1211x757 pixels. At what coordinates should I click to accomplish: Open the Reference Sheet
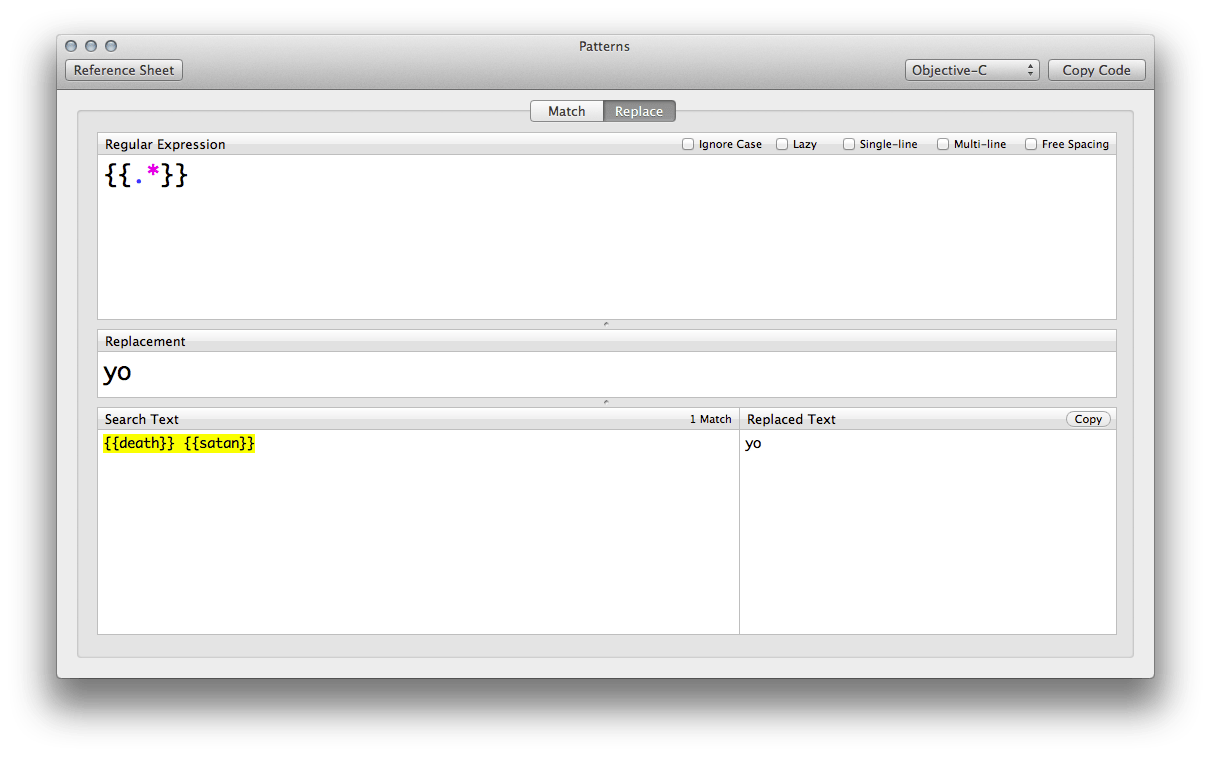coord(123,70)
